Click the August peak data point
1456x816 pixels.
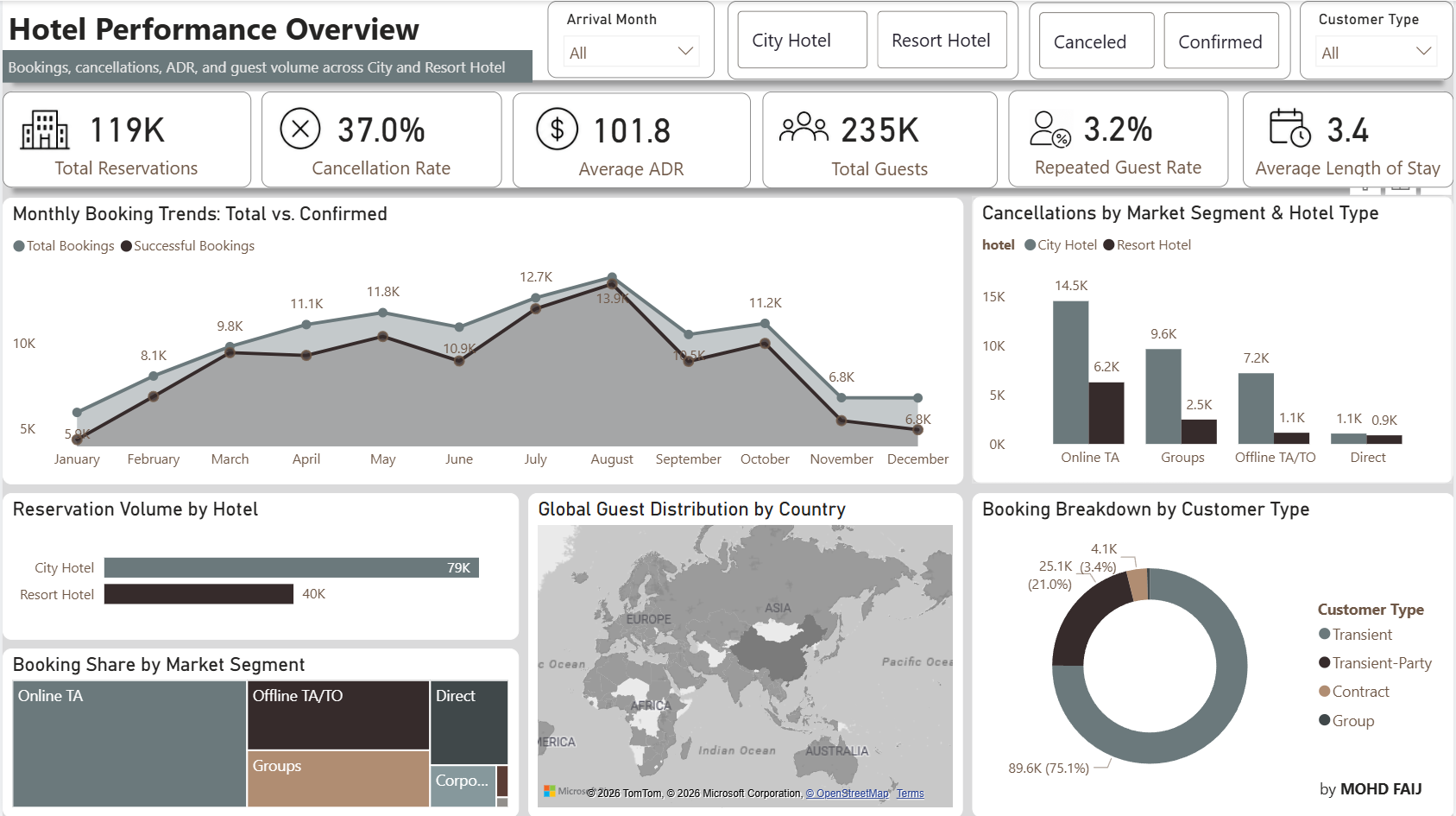point(612,278)
